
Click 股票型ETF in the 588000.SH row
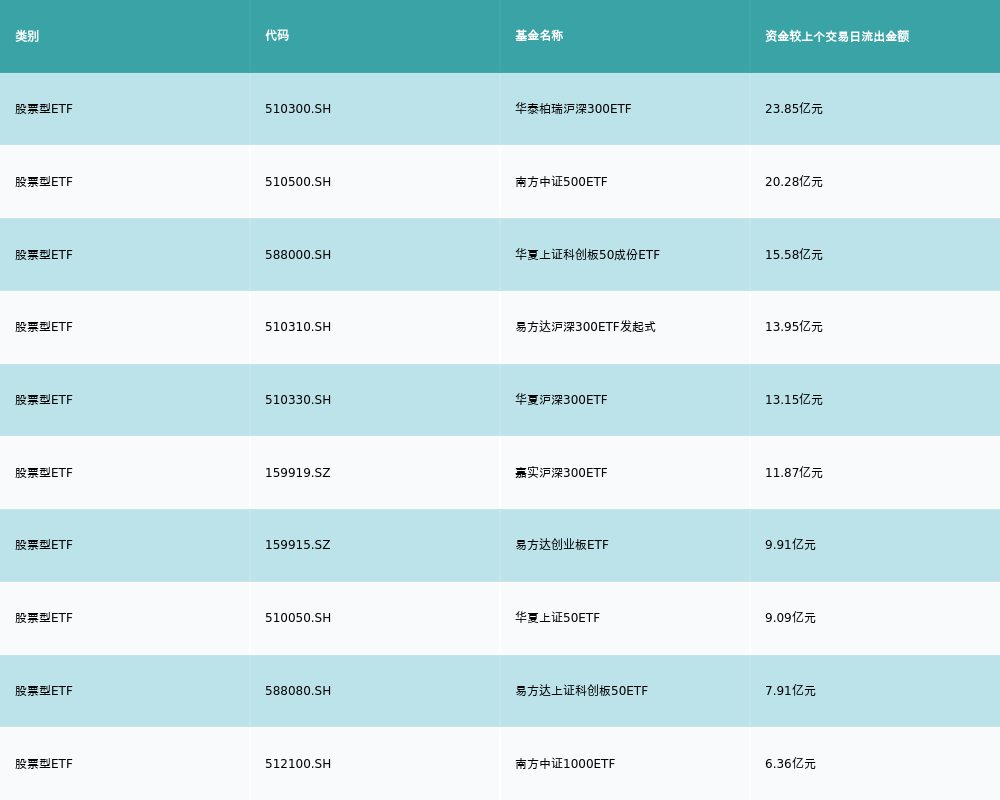[44, 255]
